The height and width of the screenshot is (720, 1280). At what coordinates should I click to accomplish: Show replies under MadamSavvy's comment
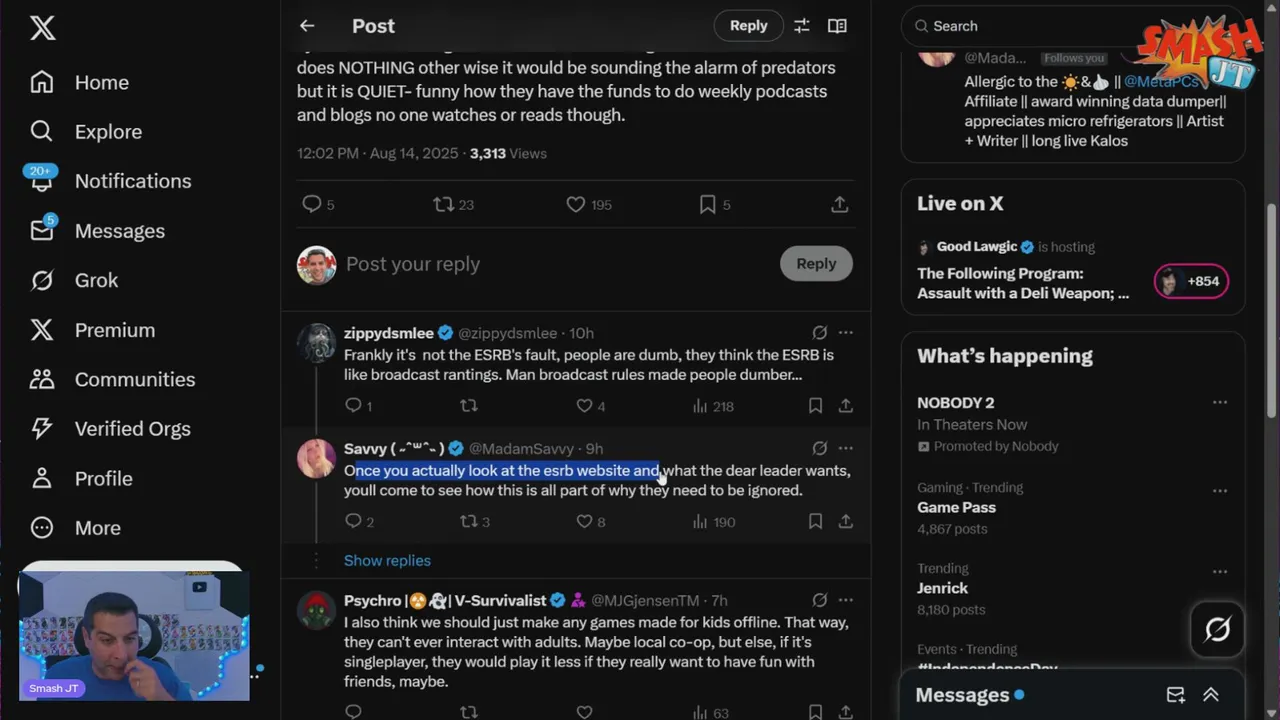coord(387,560)
